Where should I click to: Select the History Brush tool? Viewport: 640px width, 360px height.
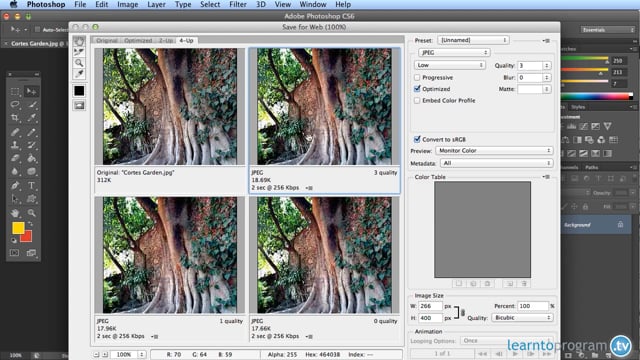click(x=31, y=145)
